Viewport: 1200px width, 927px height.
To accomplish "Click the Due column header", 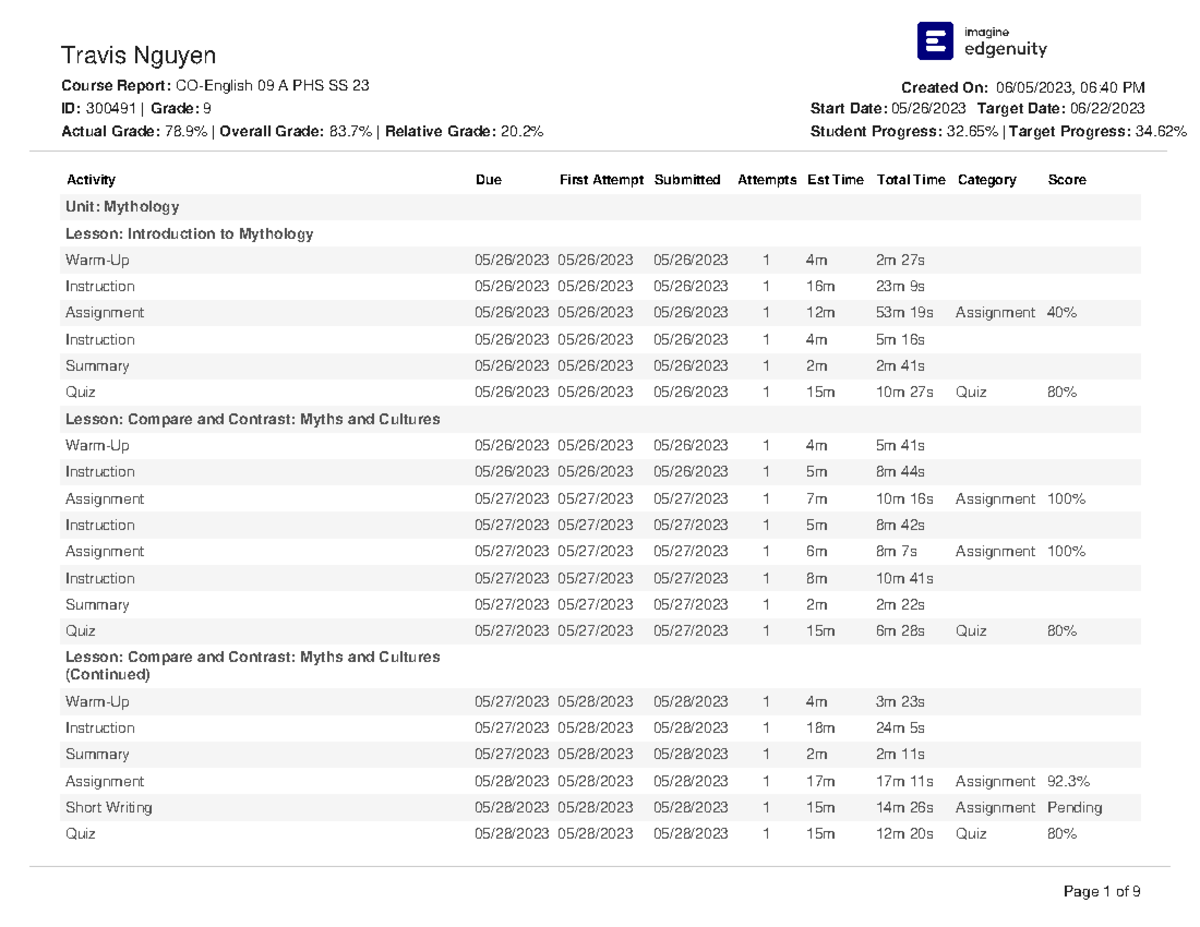I will pyautogui.click(x=489, y=180).
